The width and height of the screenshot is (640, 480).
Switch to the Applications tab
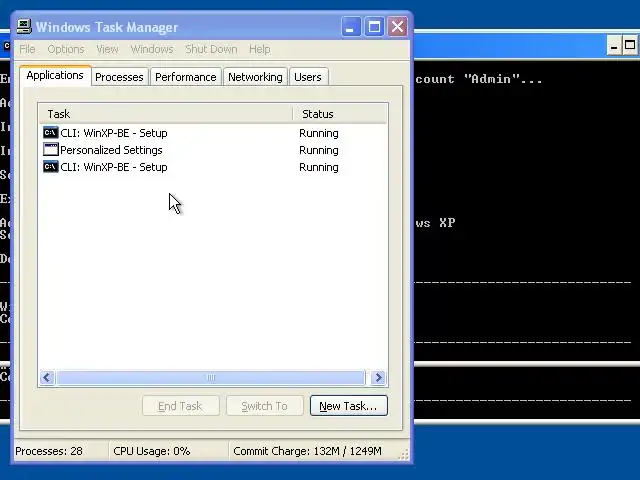click(55, 76)
